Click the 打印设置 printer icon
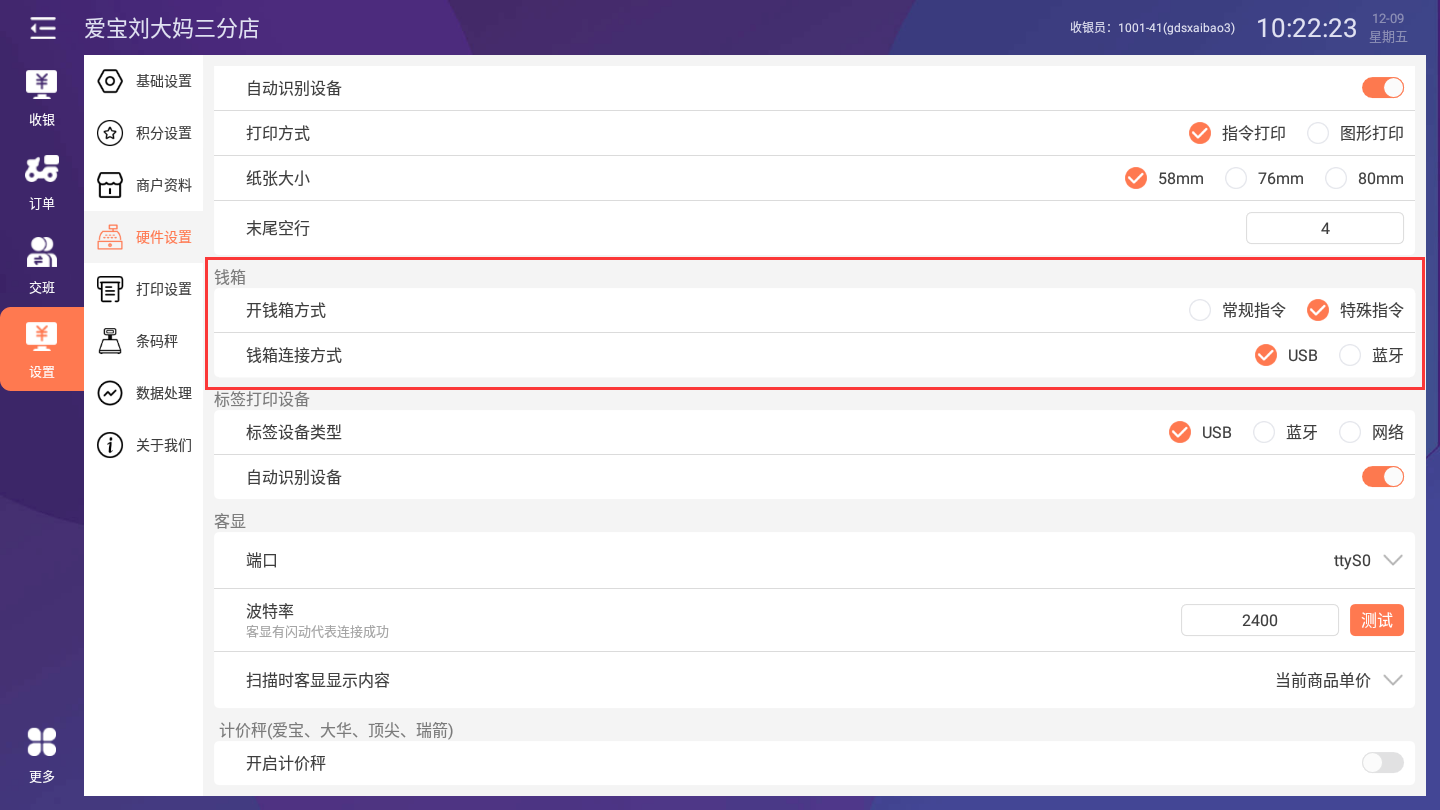Screen dimensions: 1440x810 click(x=110, y=289)
